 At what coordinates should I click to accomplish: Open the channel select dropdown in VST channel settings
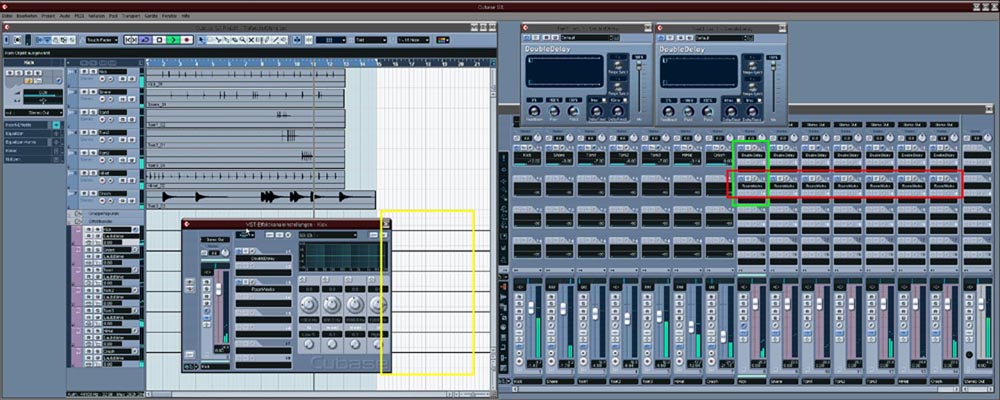click(246, 235)
